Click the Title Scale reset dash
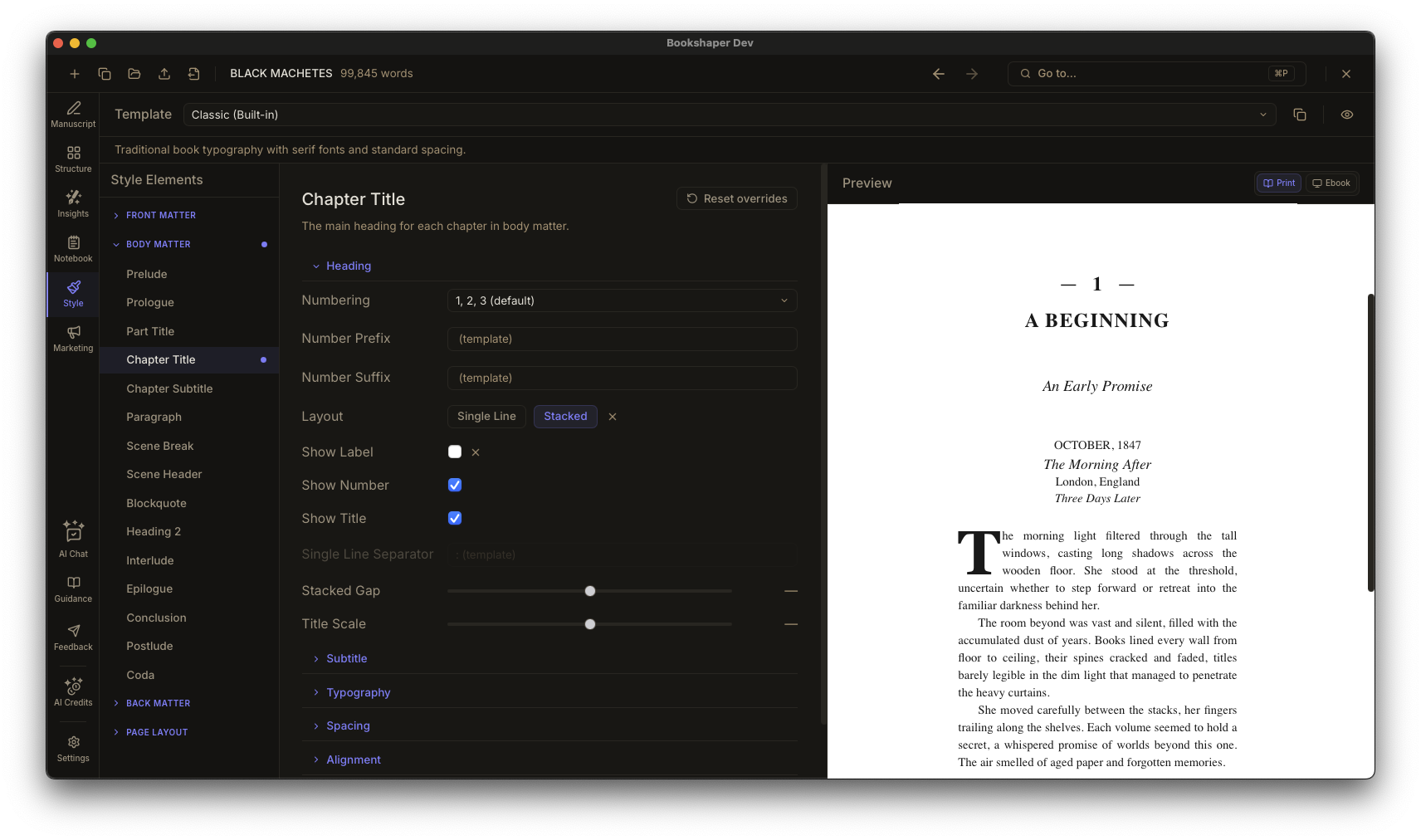 pyautogui.click(x=791, y=624)
